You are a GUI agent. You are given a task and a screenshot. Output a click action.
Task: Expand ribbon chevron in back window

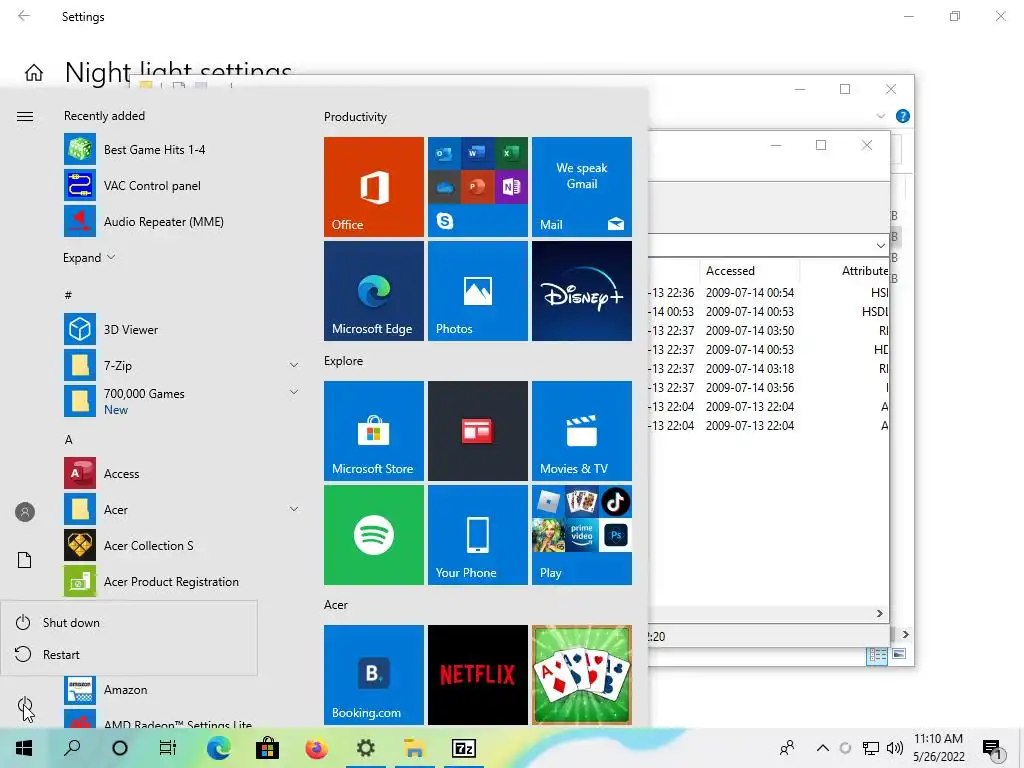880,116
